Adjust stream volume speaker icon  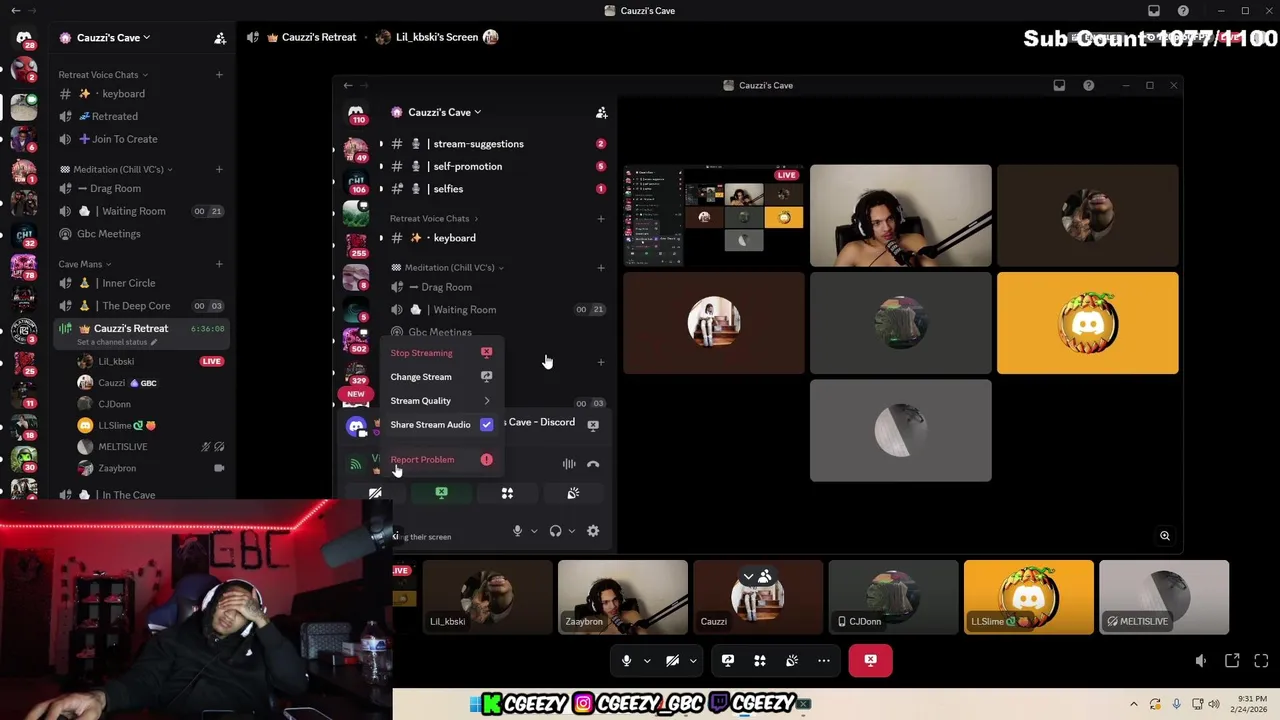(1201, 661)
